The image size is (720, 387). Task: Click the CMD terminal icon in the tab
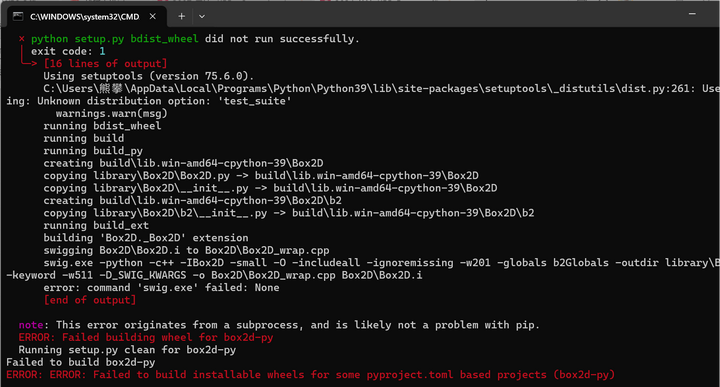coord(18,17)
